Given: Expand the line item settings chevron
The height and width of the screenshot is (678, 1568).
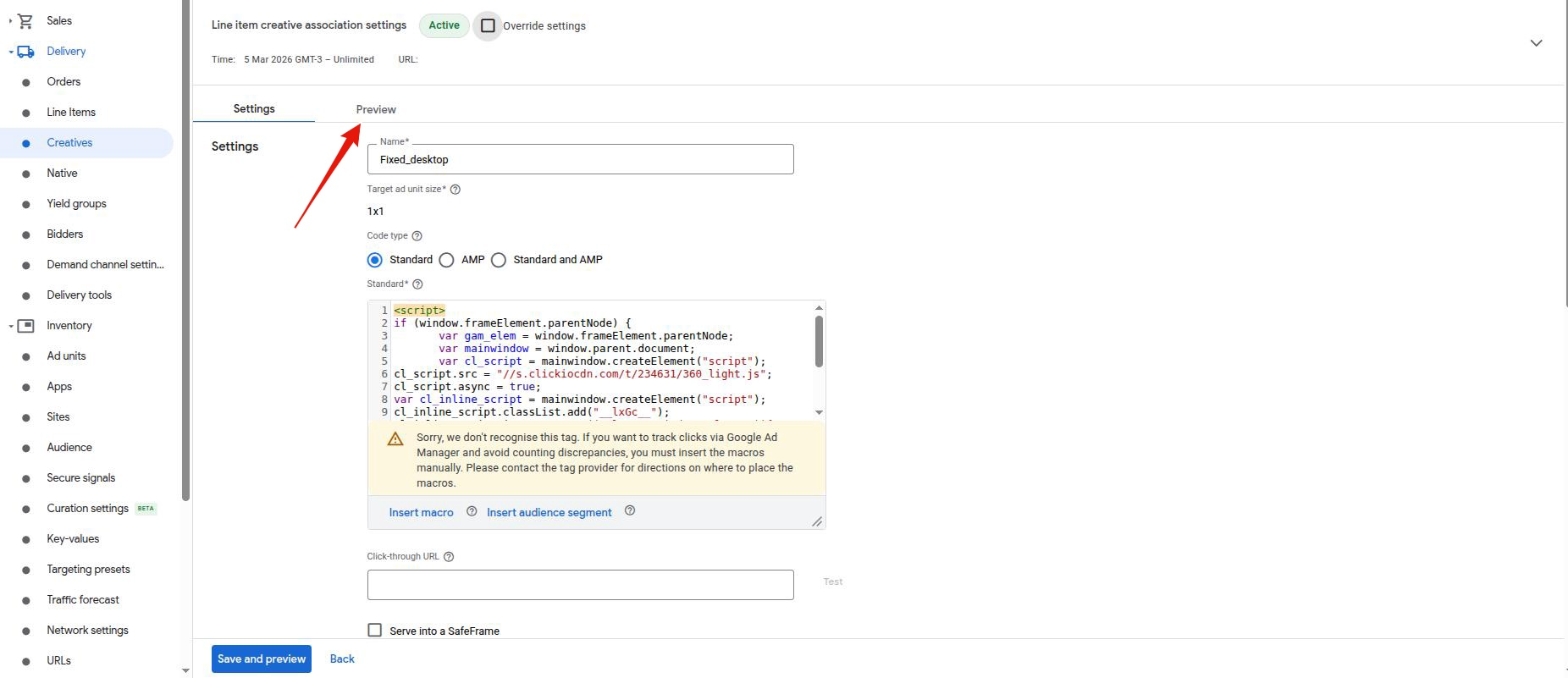Looking at the screenshot, I should tap(1536, 43).
